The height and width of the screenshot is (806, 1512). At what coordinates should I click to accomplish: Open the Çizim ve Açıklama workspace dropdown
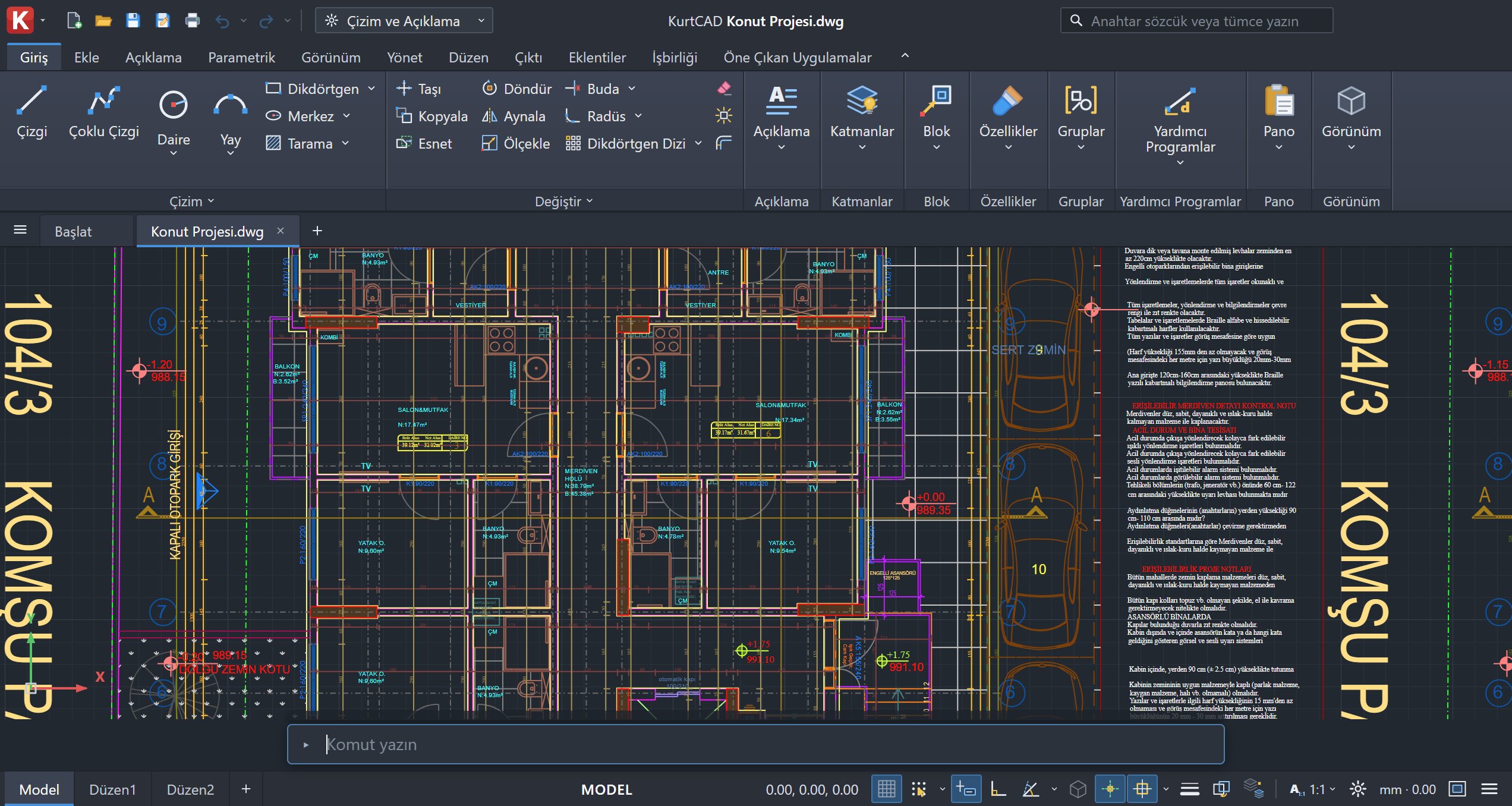pyautogui.click(x=404, y=21)
